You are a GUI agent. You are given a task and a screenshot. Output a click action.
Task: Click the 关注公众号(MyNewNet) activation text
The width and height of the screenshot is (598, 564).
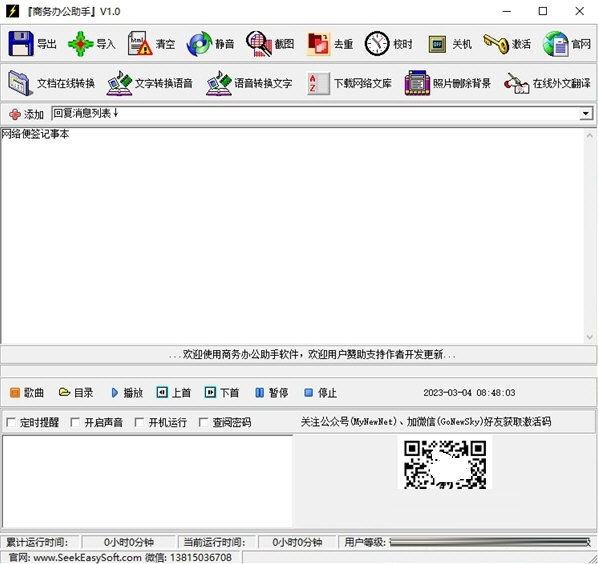coord(426,422)
